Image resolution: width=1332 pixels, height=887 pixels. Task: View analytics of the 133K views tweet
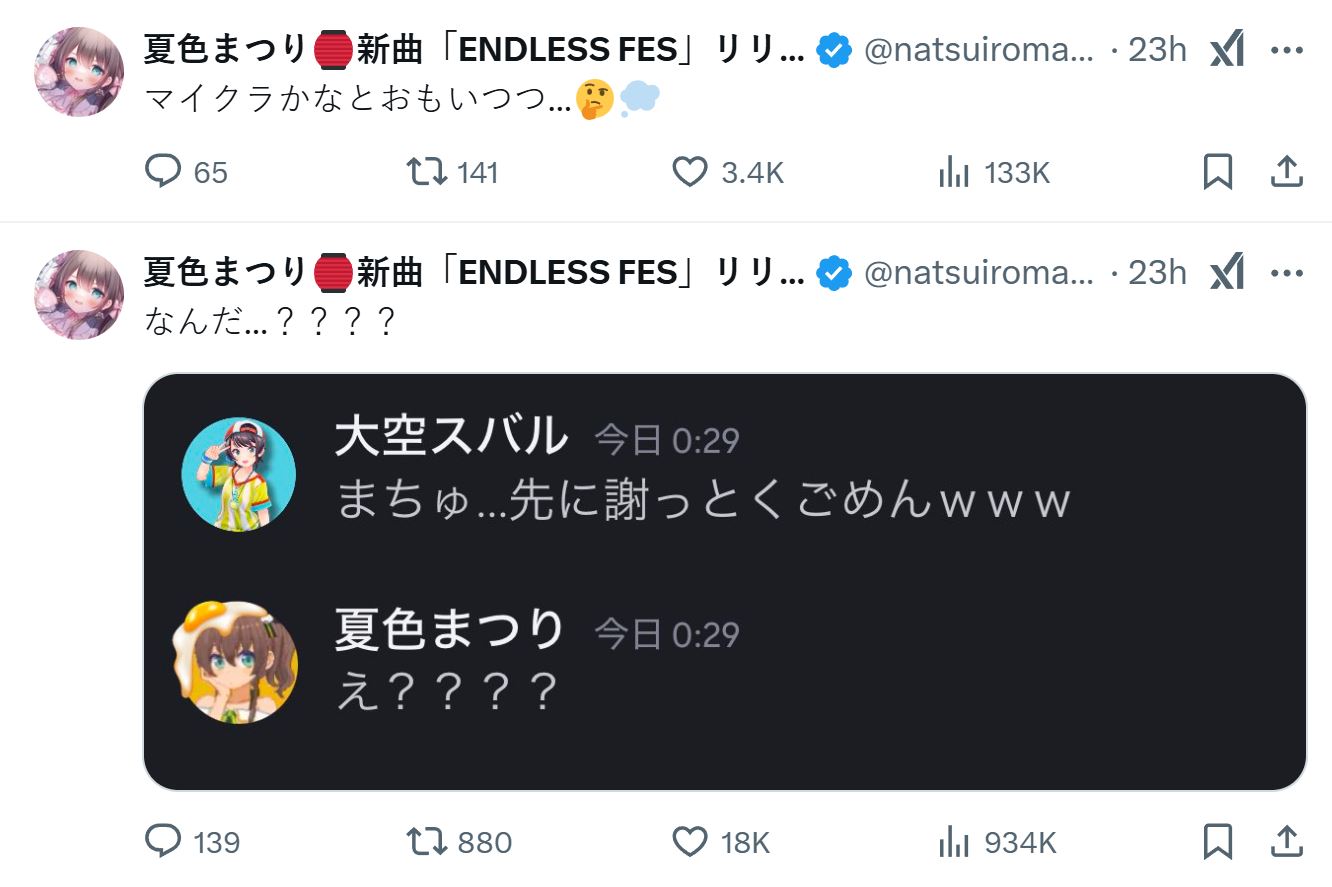pos(955,172)
